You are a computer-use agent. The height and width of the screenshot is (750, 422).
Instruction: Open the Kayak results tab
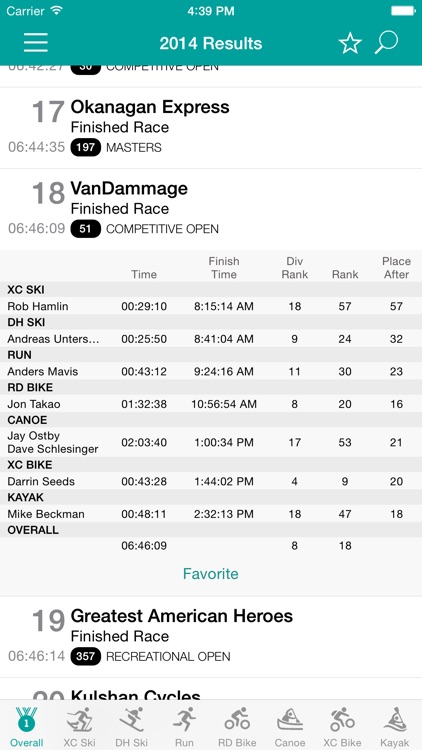click(x=395, y=726)
